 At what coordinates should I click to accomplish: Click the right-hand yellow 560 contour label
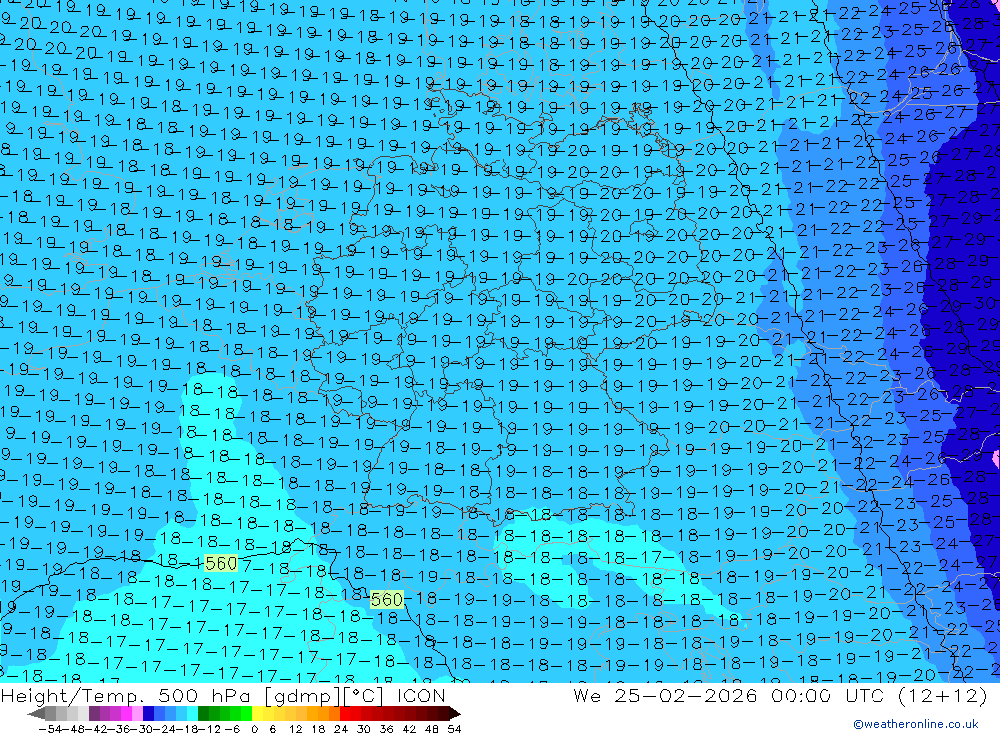(x=386, y=600)
